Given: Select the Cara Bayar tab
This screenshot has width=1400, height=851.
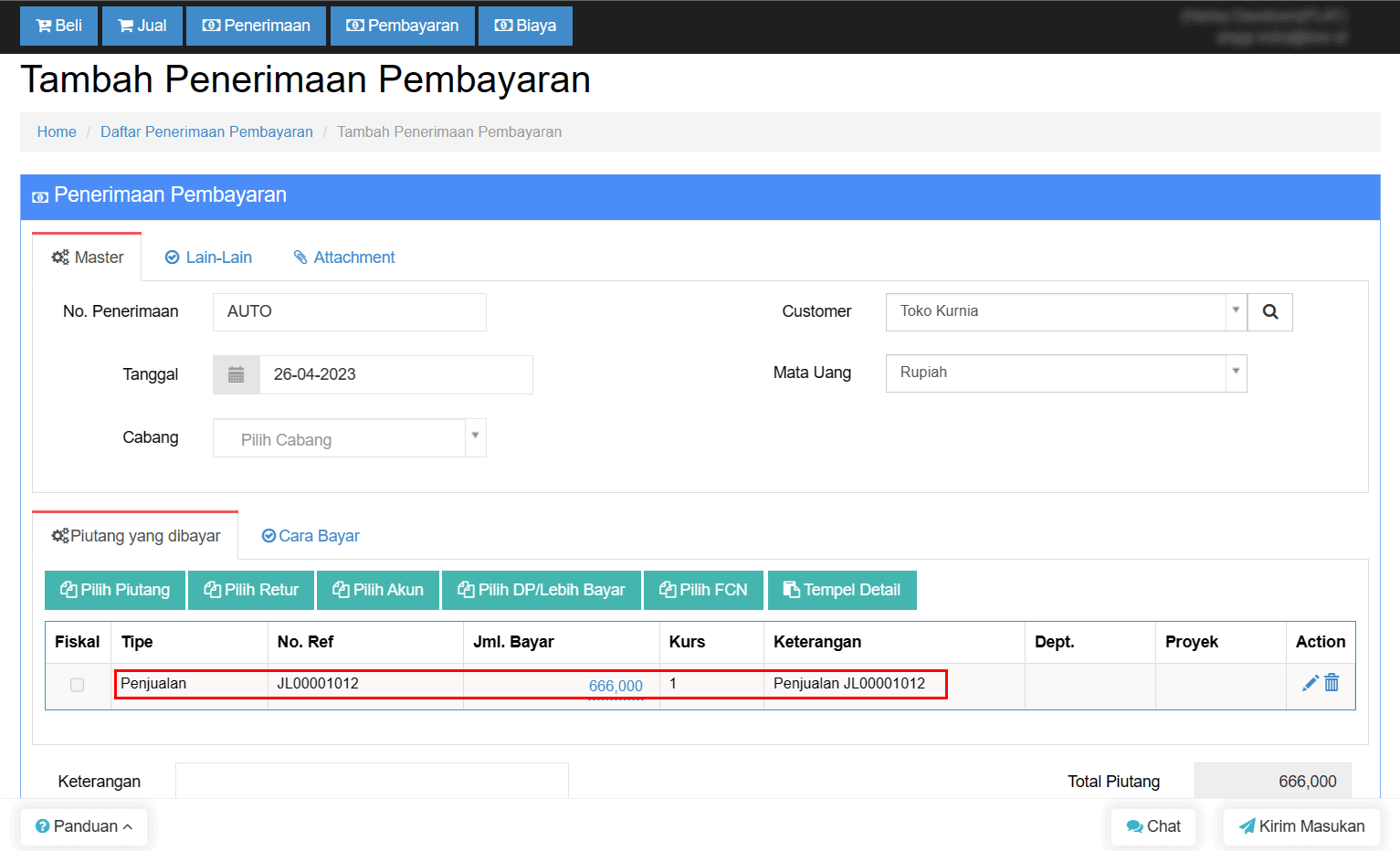Looking at the screenshot, I should 311,536.
